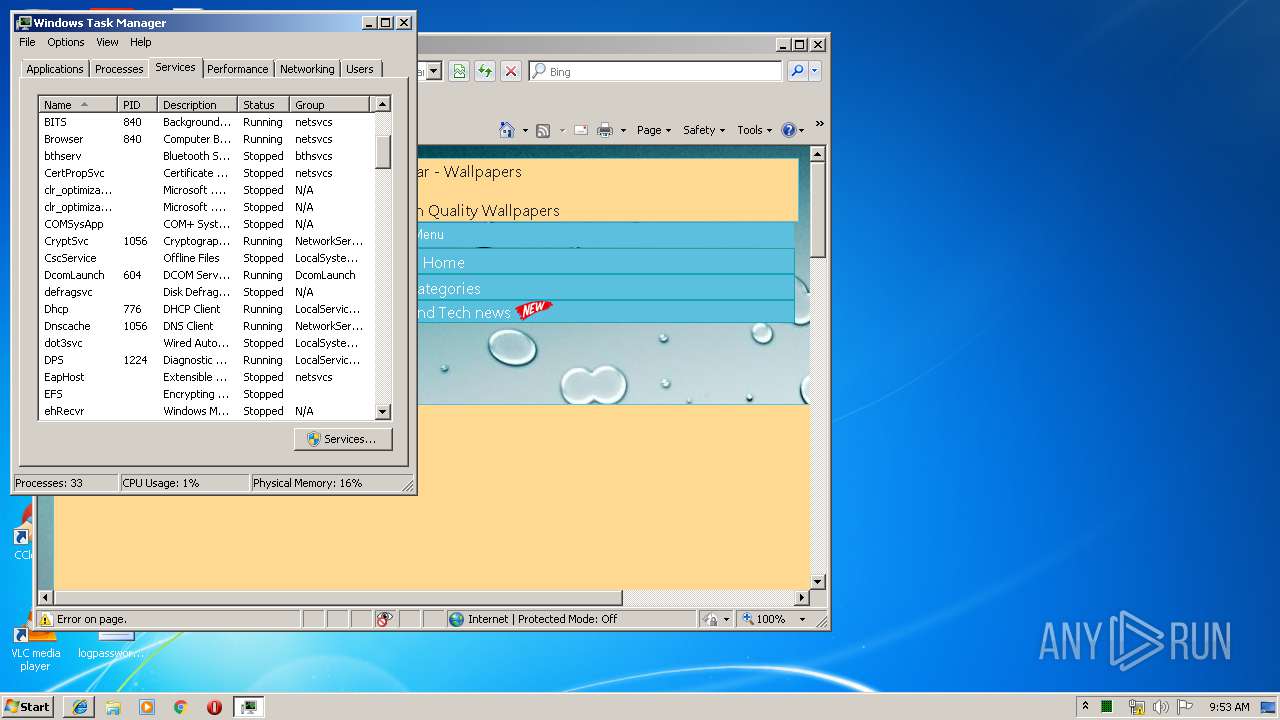Open the Page menu
The height and width of the screenshot is (720, 1280).
coord(653,130)
